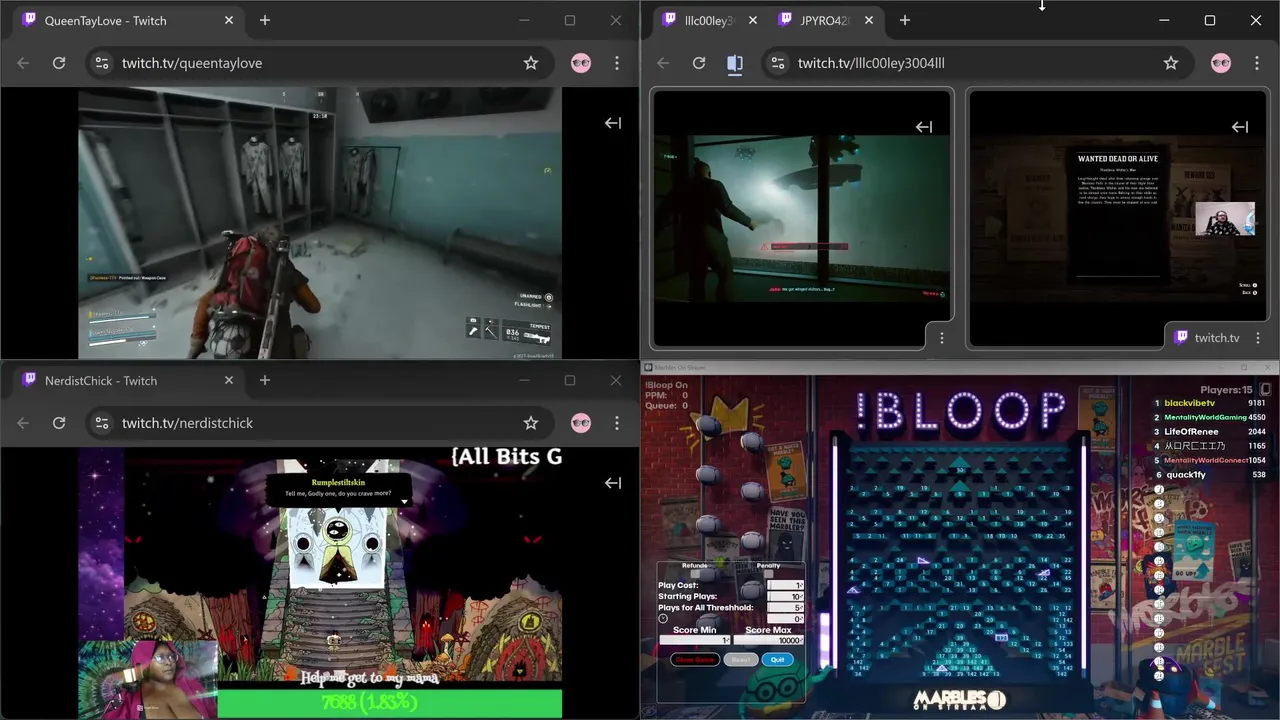Viewport: 1280px width, 720px height.
Task: Open profile avatar in lllc00ley3004lll window
Action: click(1221, 63)
